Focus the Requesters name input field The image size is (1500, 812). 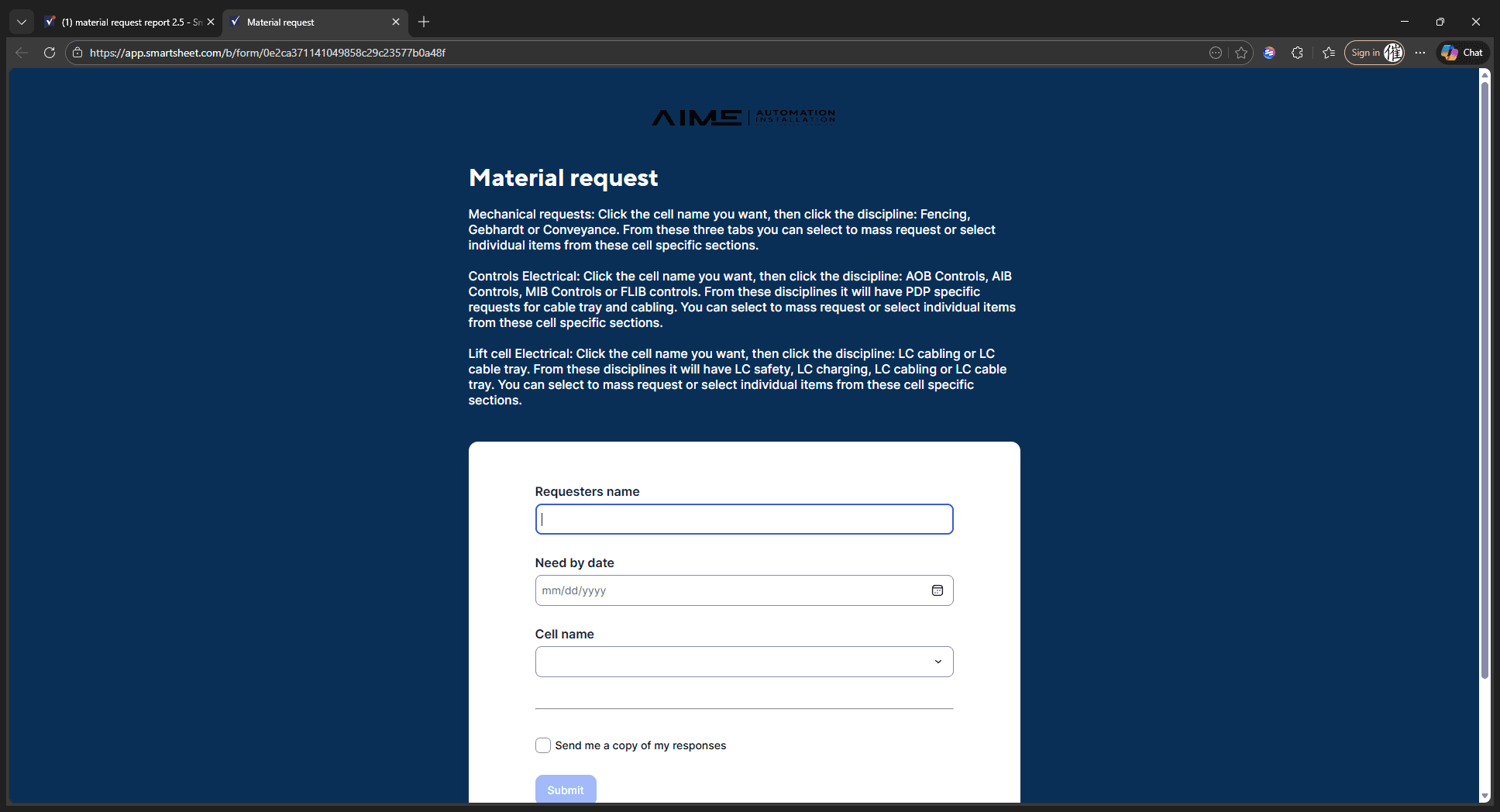pos(744,519)
